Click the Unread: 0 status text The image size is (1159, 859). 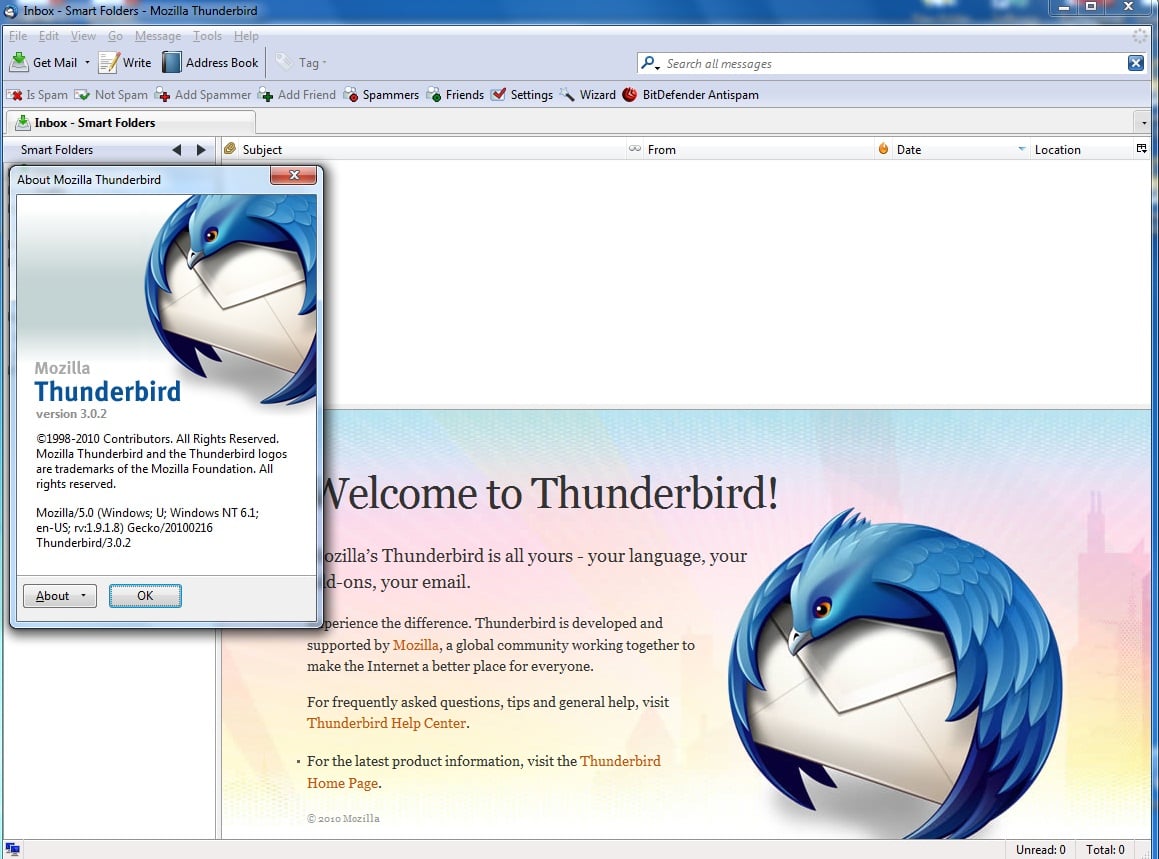point(1041,850)
